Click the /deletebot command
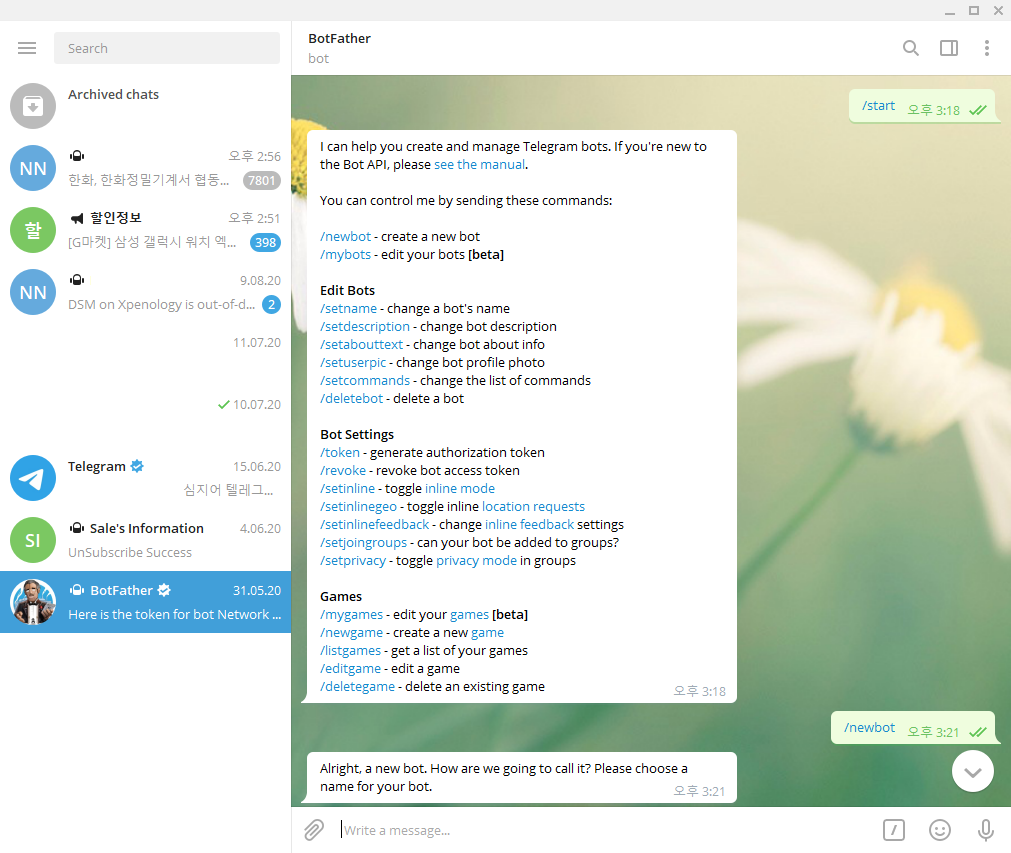The height and width of the screenshot is (853, 1011). pyautogui.click(x=351, y=399)
